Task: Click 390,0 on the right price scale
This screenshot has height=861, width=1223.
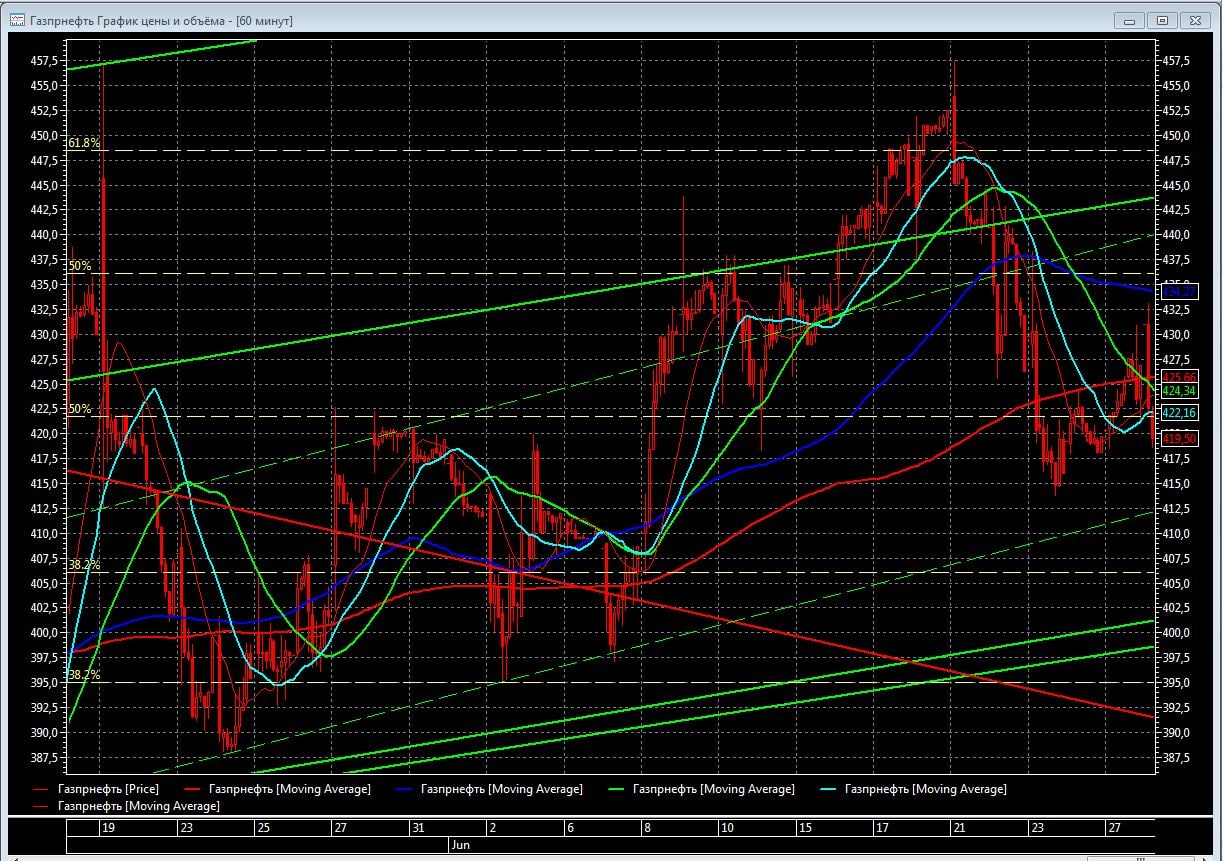Action: point(1176,733)
